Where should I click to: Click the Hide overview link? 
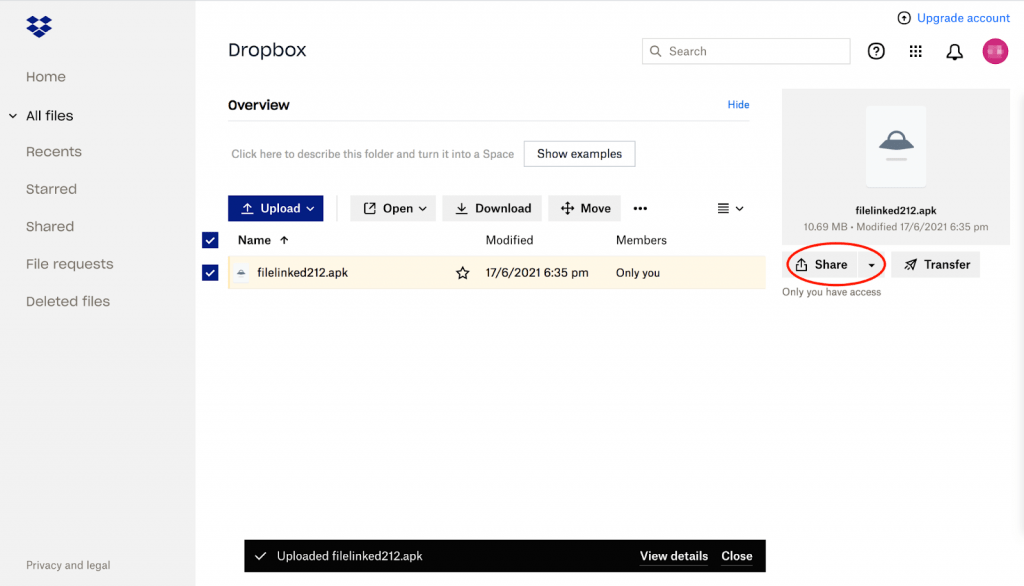(739, 105)
